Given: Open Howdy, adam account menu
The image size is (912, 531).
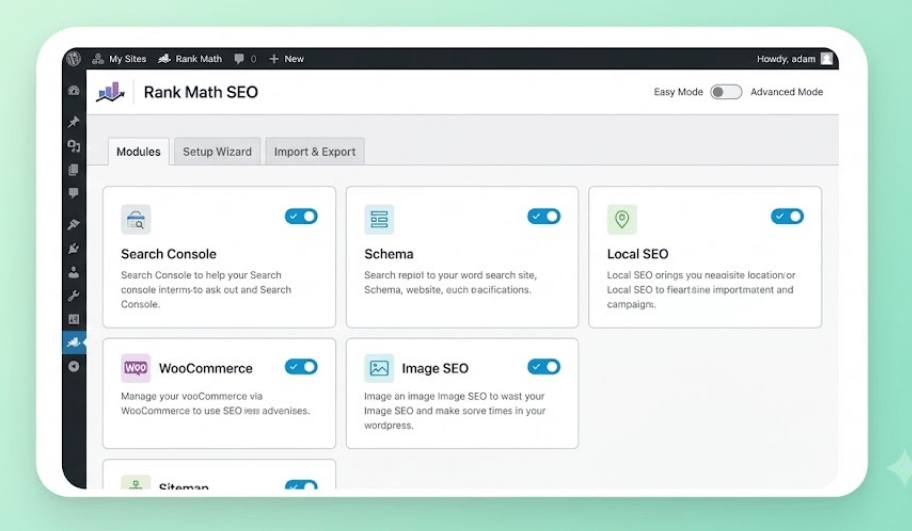Looking at the screenshot, I should [795, 59].
